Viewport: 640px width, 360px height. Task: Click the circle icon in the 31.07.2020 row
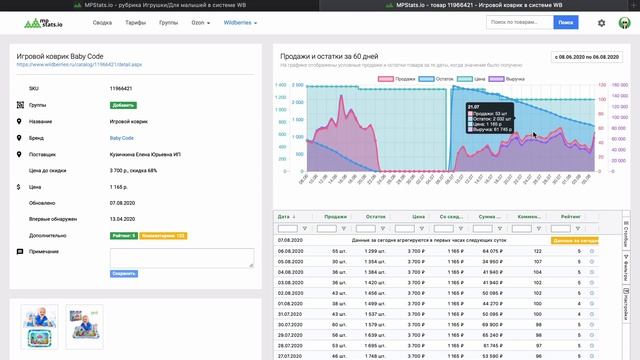[592, 314]
